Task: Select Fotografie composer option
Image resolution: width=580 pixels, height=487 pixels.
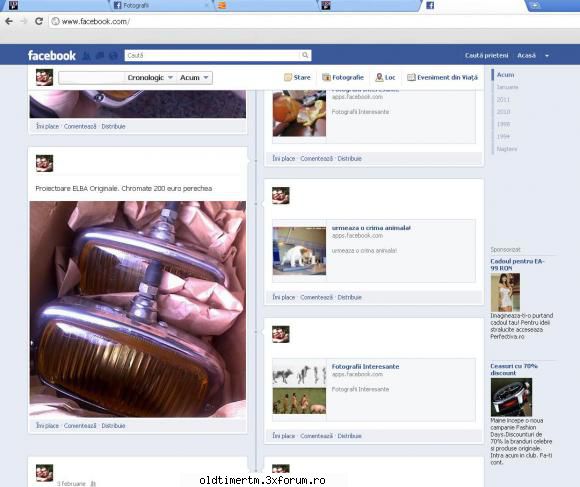Action: tap(343, 77)
